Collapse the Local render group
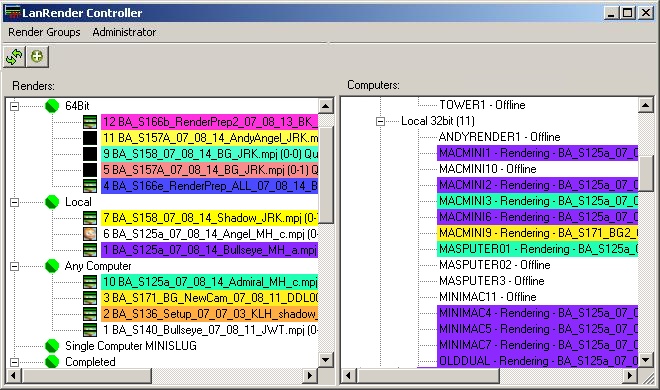Viewport: 660px width, 390px height. (14, 202)
